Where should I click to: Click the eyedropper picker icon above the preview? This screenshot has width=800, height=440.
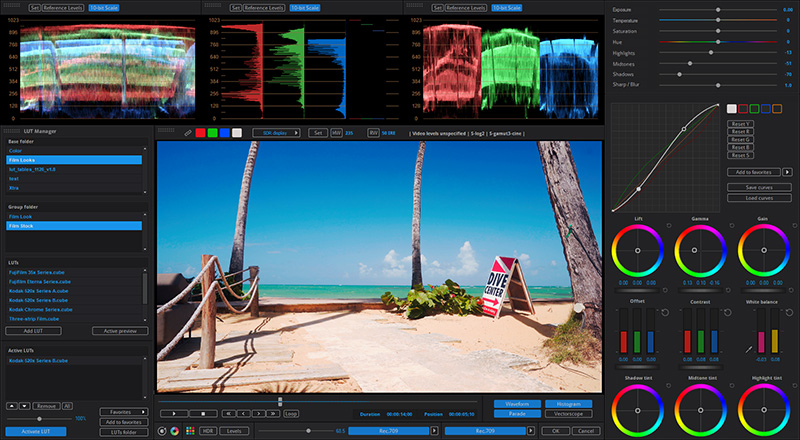click(x=188, y=133)
